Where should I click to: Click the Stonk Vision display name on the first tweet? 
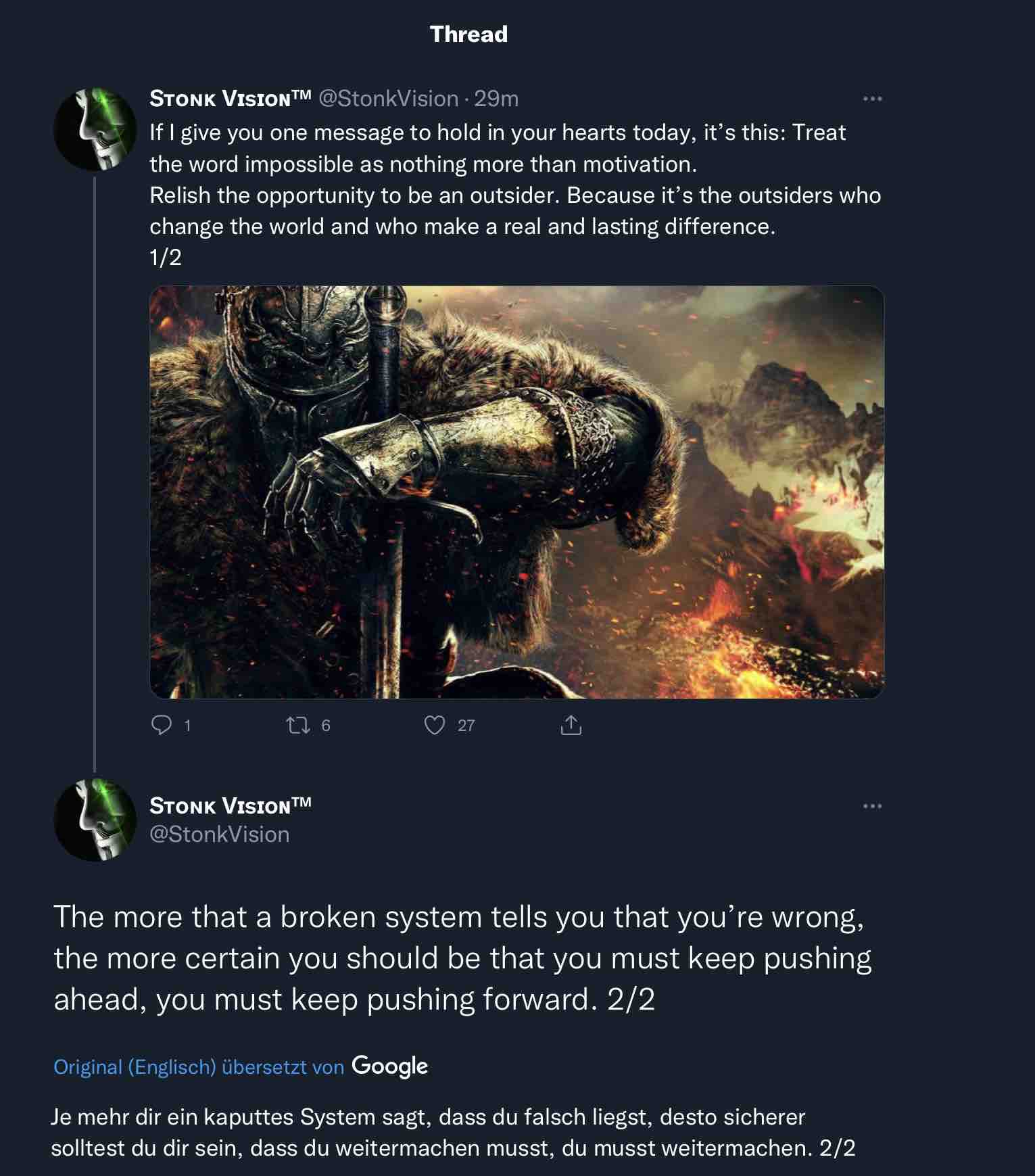point(231,99)
